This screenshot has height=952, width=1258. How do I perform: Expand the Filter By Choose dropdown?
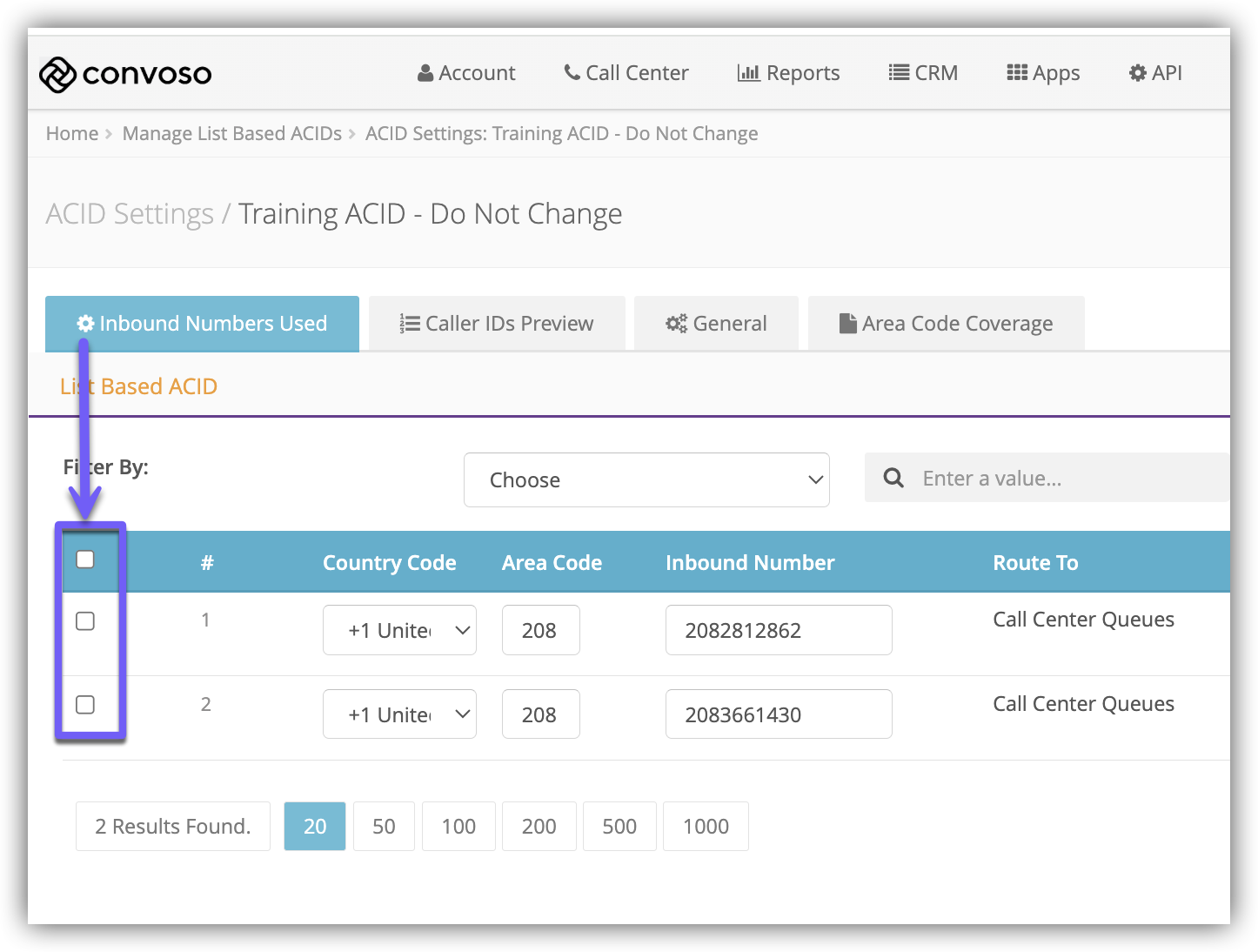tap(646, 479)
